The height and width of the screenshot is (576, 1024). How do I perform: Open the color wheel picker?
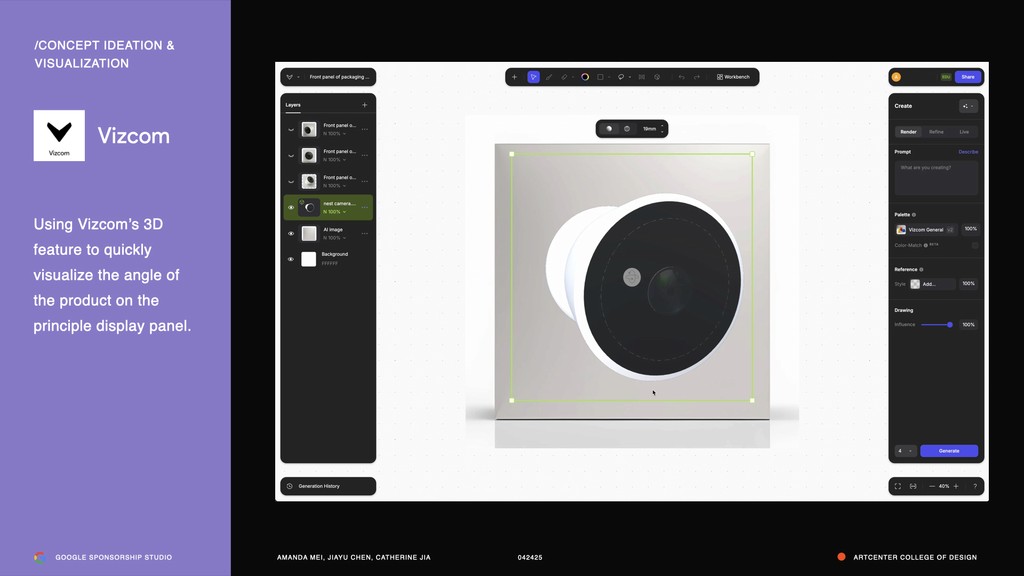pos(585,77)
